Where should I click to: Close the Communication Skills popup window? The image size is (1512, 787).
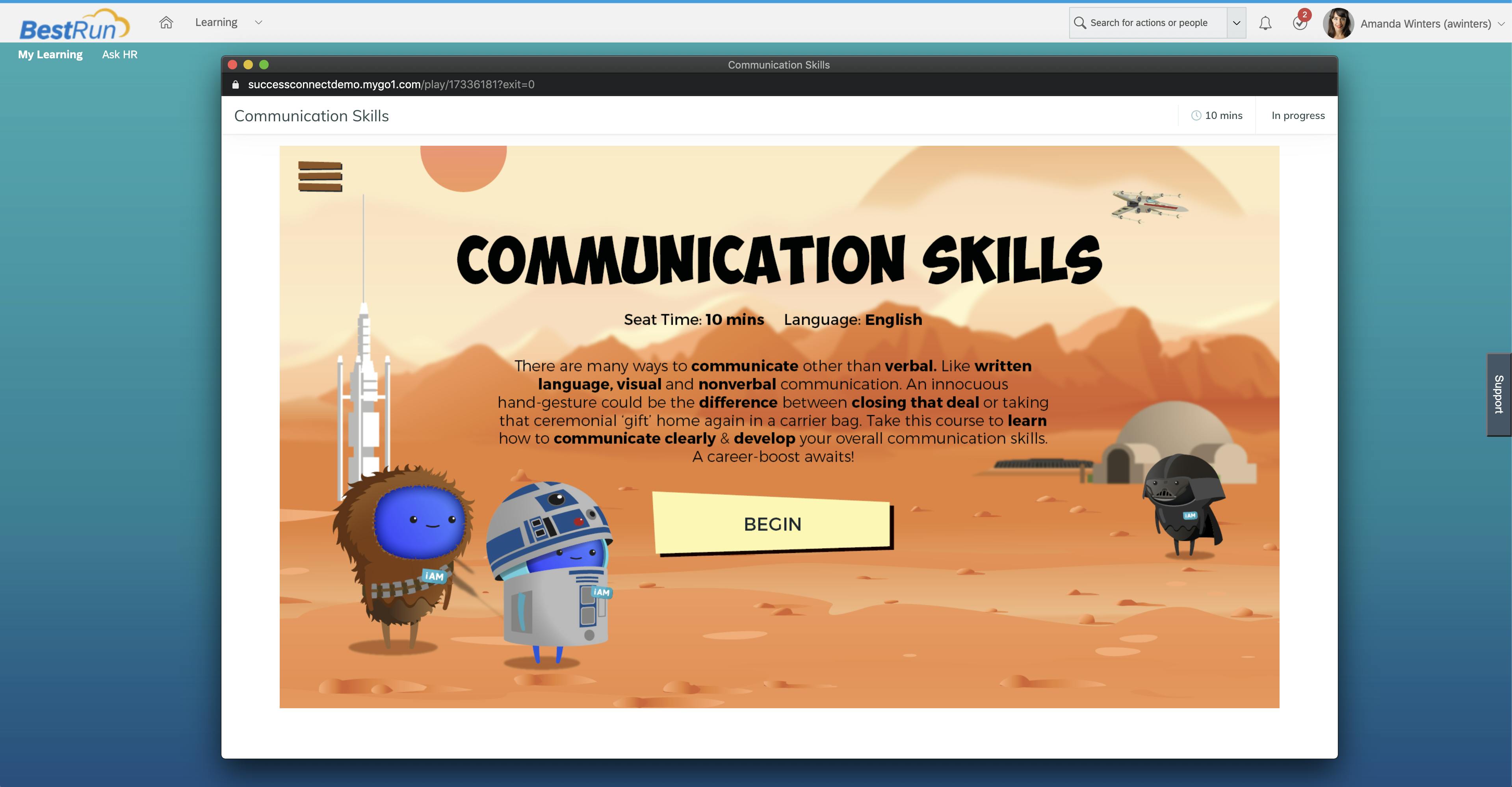coord(232,65)
